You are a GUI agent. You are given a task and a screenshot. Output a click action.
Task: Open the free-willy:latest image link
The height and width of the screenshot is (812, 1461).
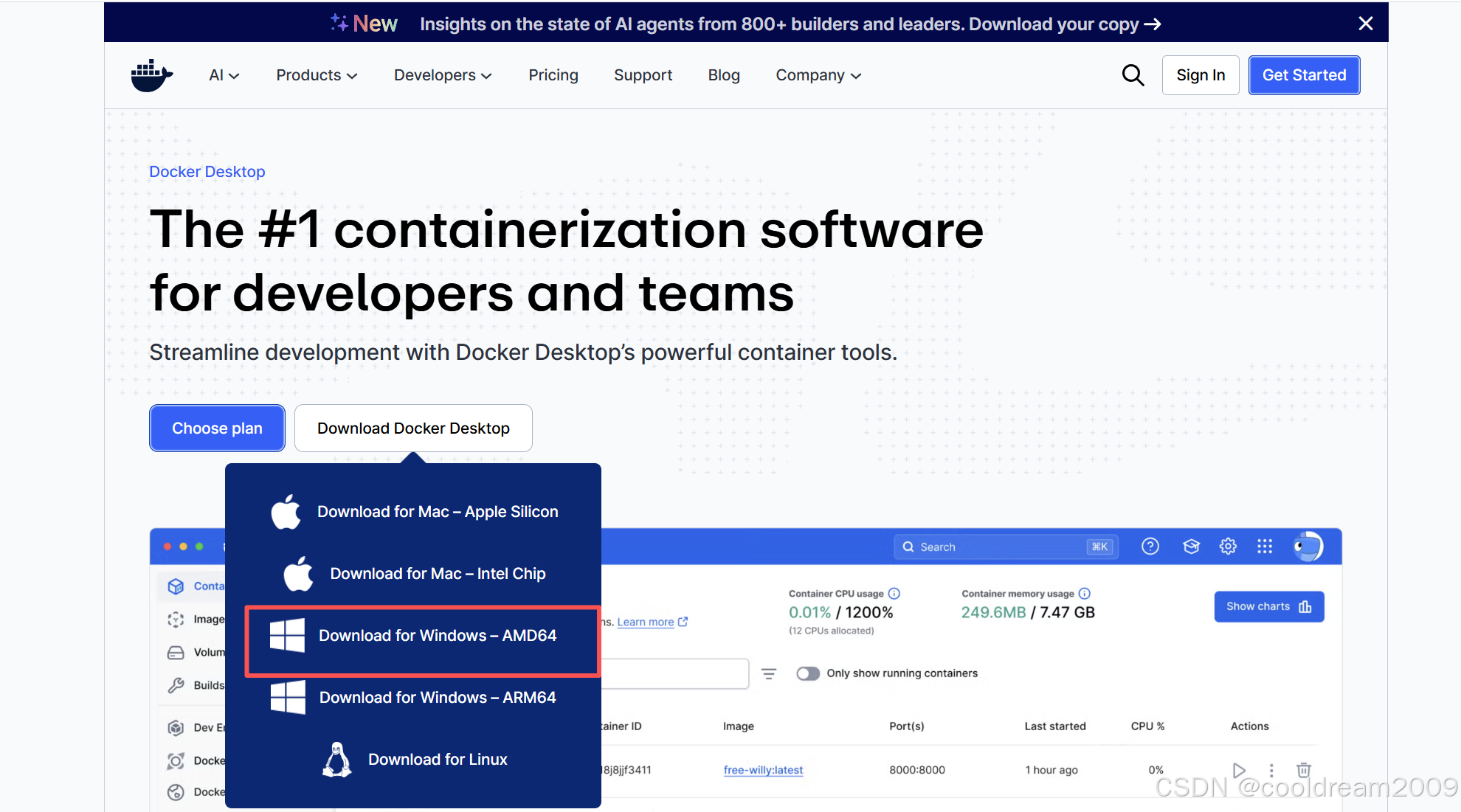[763, 770]
